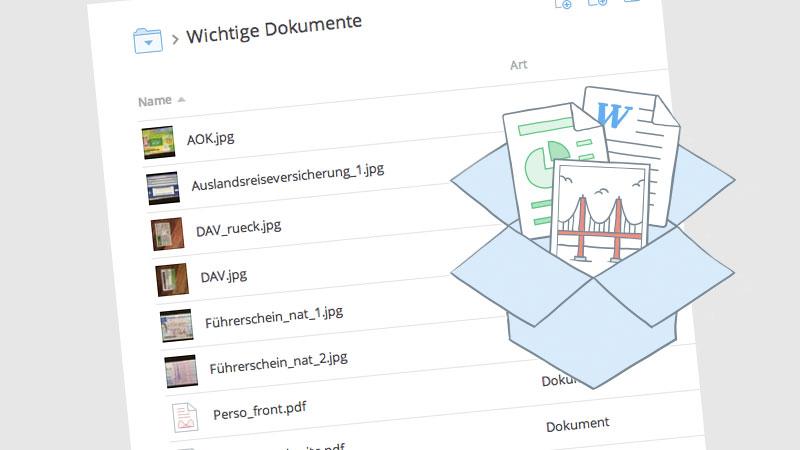Image resolution: width=800 pixels, height=450 pixels.
Task: Select the DAV.jpg file name
Action: 223,276
